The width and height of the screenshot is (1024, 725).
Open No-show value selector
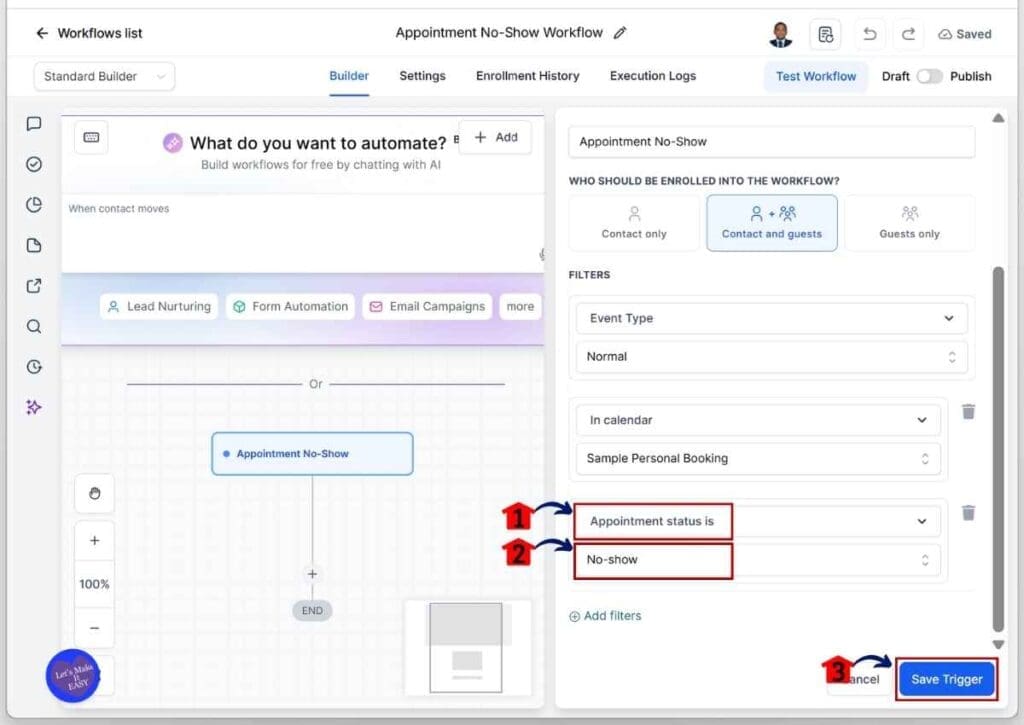[758, 560]
